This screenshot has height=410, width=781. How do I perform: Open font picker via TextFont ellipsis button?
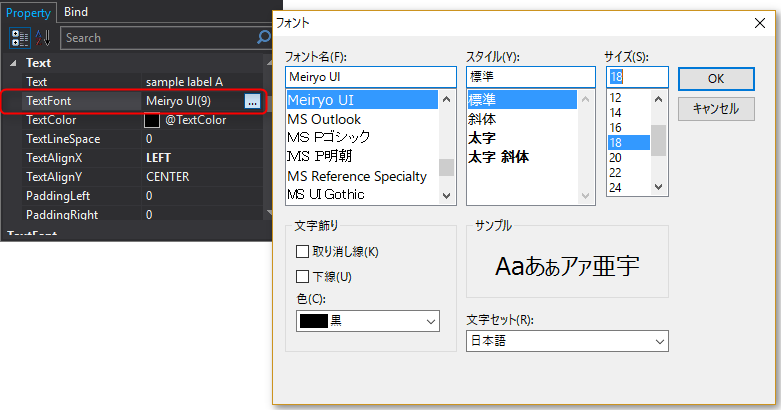(252, 101)
